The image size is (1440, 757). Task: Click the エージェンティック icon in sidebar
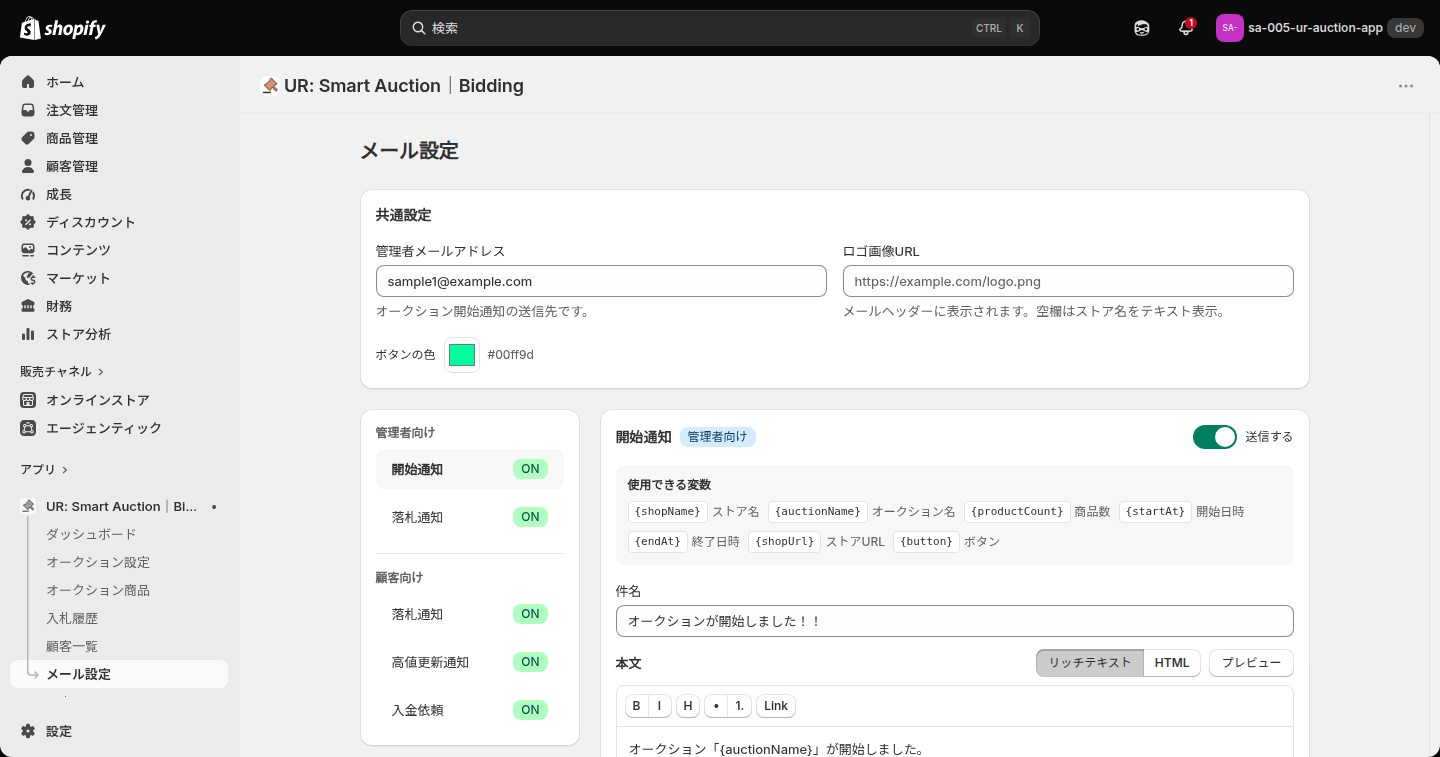28,428
